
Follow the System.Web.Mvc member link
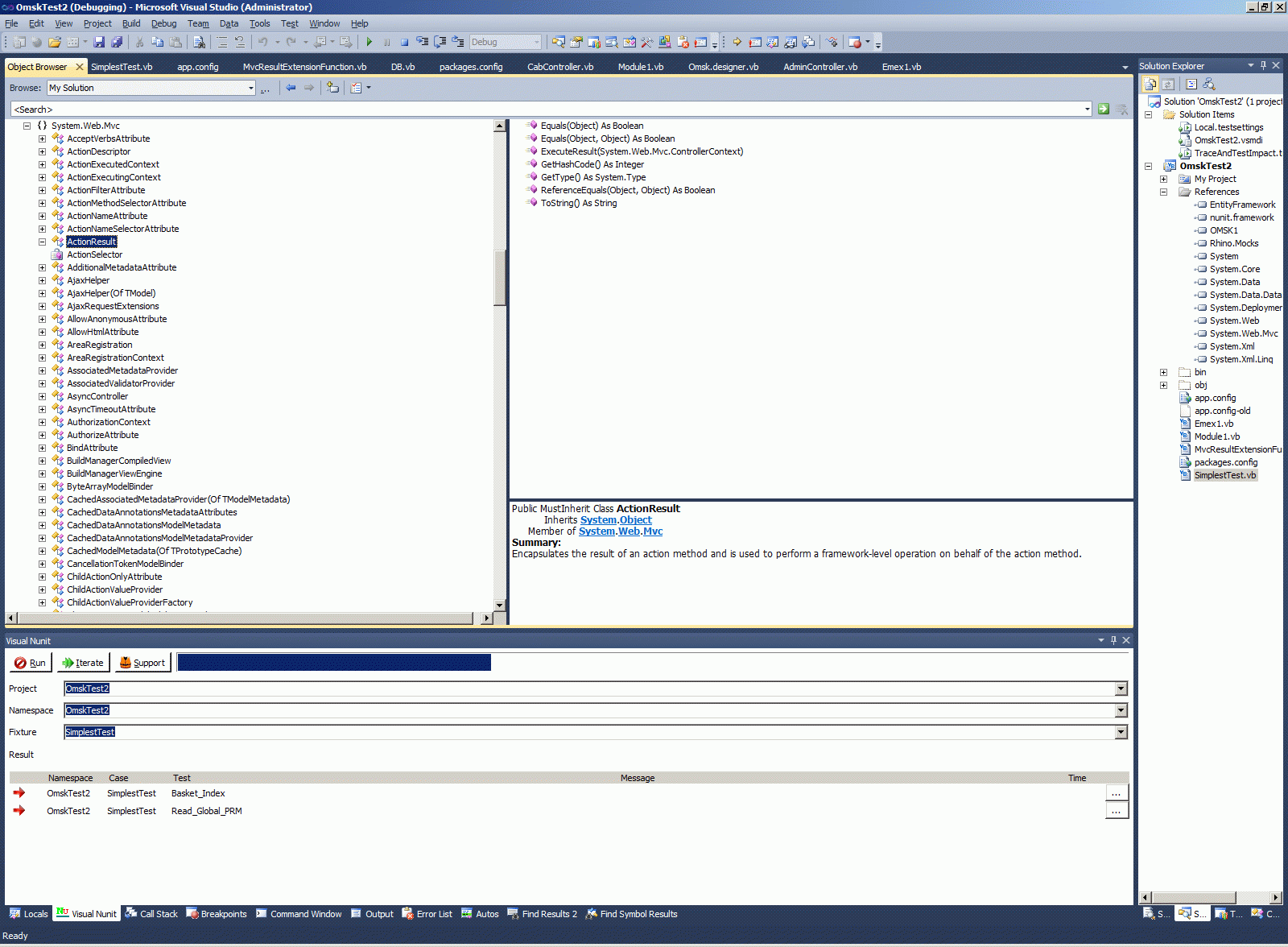pos(621,531)
